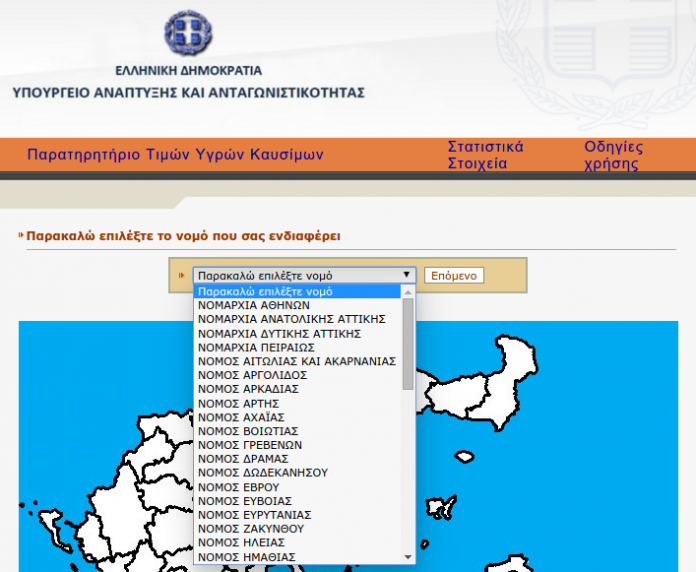Click the Επόμενο button

coord(454,276)
